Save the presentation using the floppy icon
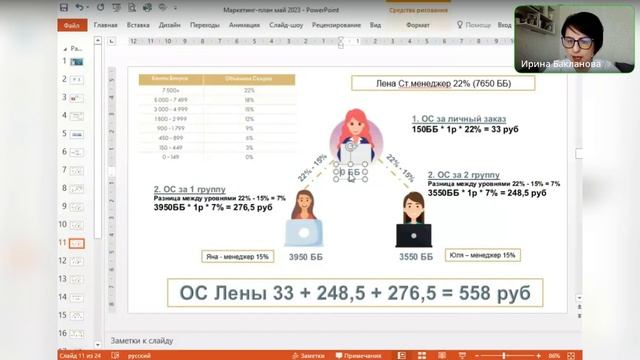The height and width of the screenshot is (360, 640). 64,7
